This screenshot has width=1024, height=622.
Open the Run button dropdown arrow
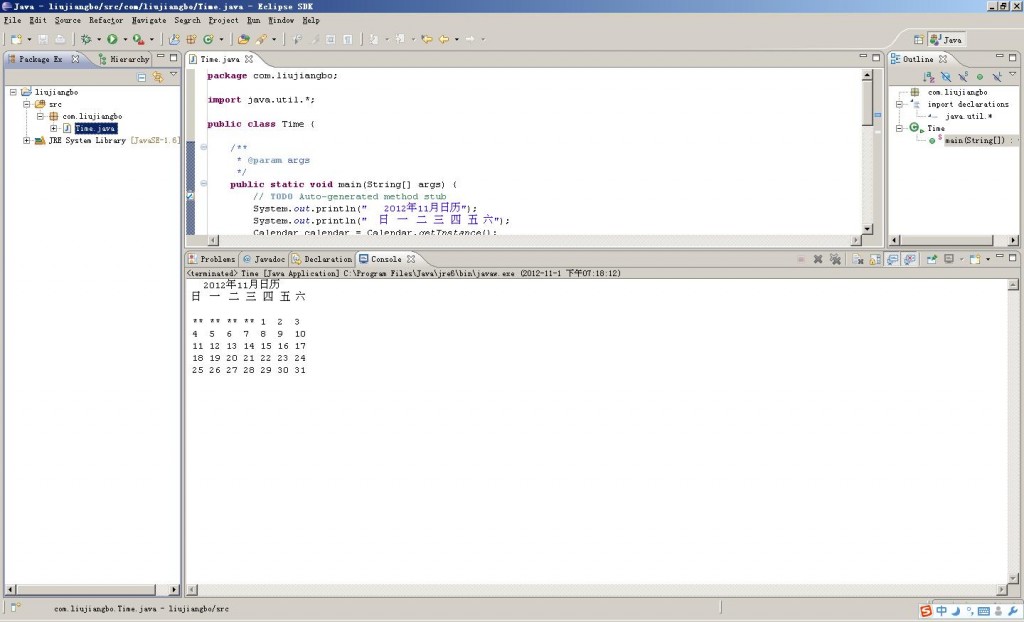[123, 40]
